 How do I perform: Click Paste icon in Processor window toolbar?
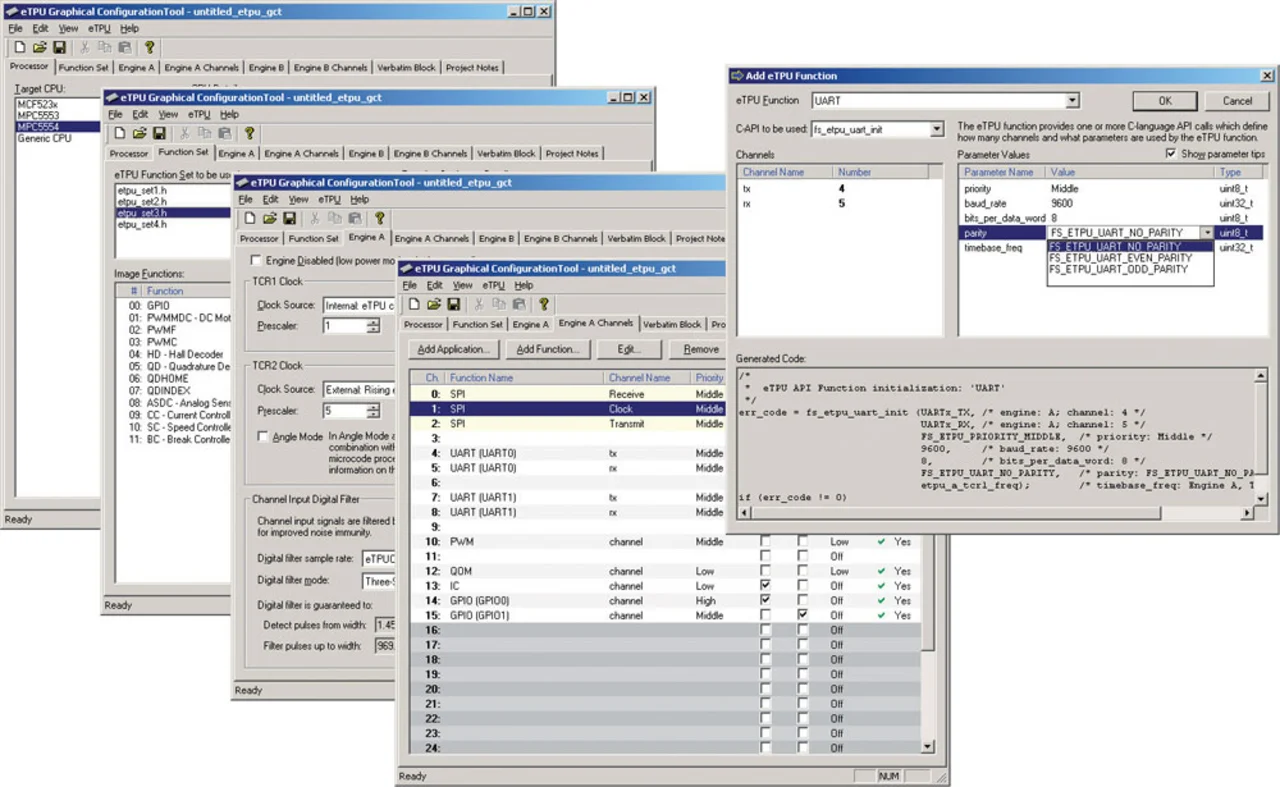124,47
